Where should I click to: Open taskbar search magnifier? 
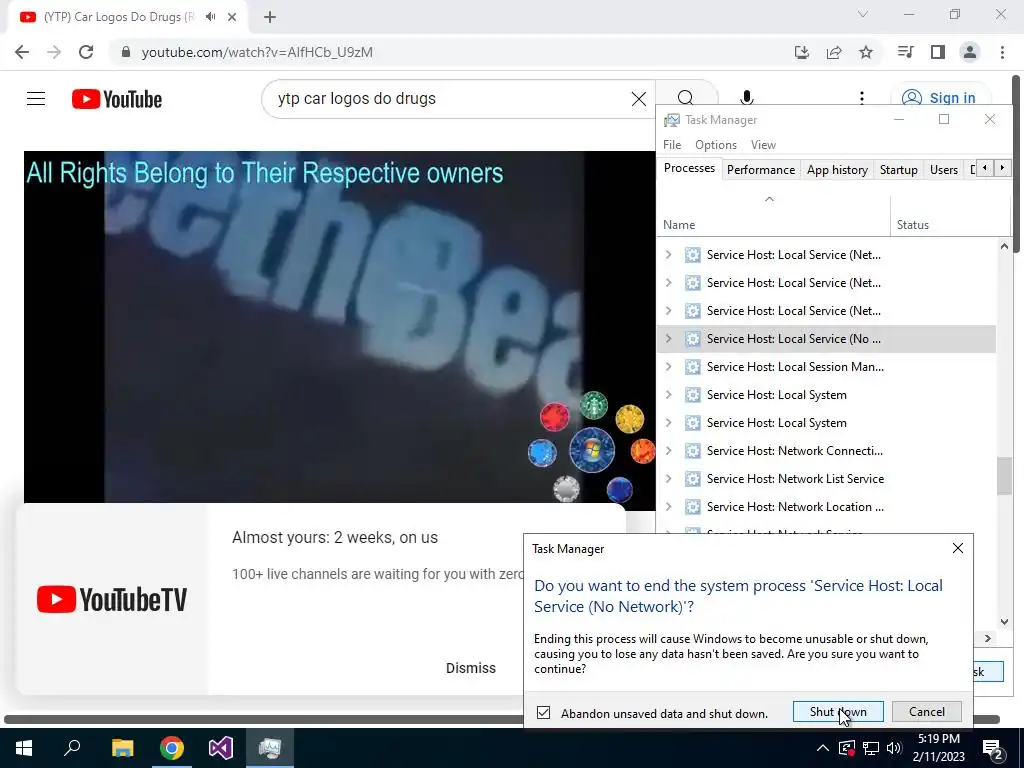(x=72, y=748)
